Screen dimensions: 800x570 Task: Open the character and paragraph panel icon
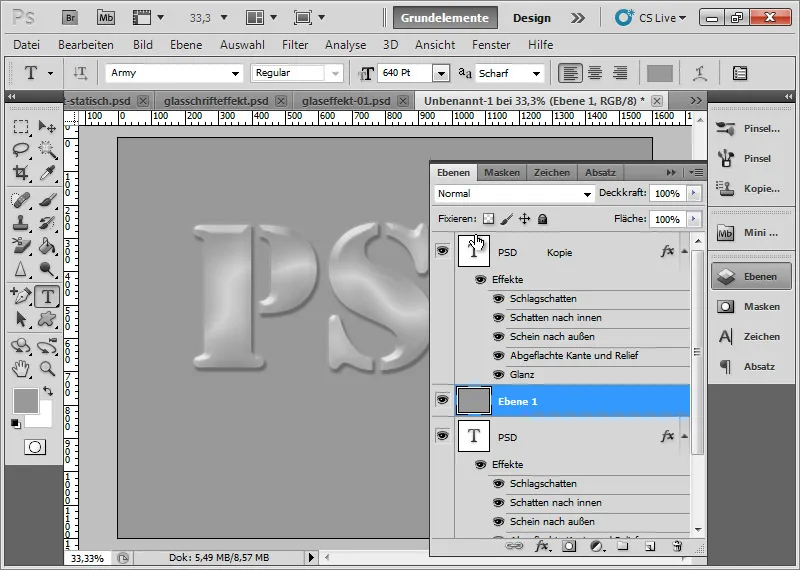pyautogui.click(x=740, y=73)
